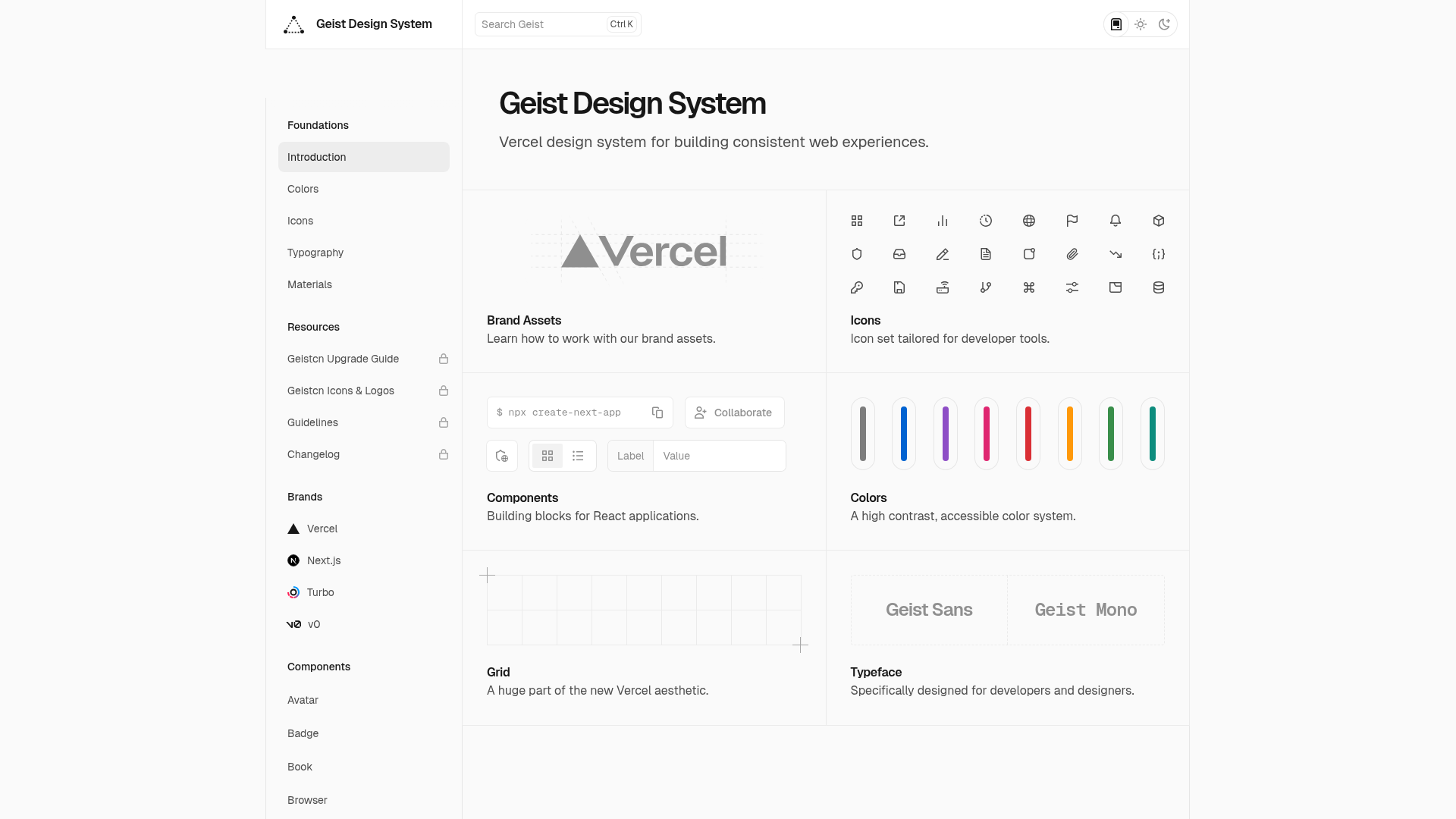Viewport: 1456px width, 819px height.
Task: Click the purple color bar
Action: [946, 434]
